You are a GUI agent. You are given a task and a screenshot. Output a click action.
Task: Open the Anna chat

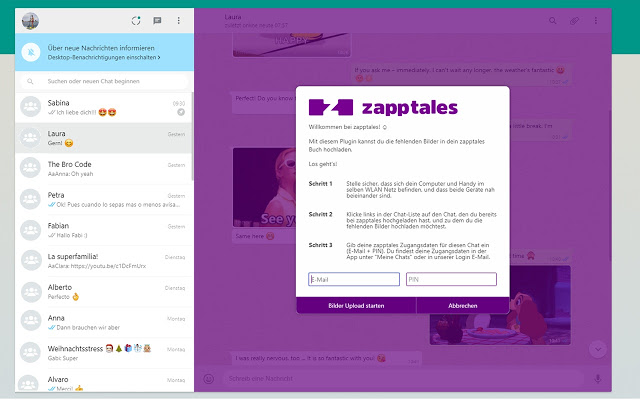pyautogui.click(x=104, y=322)
